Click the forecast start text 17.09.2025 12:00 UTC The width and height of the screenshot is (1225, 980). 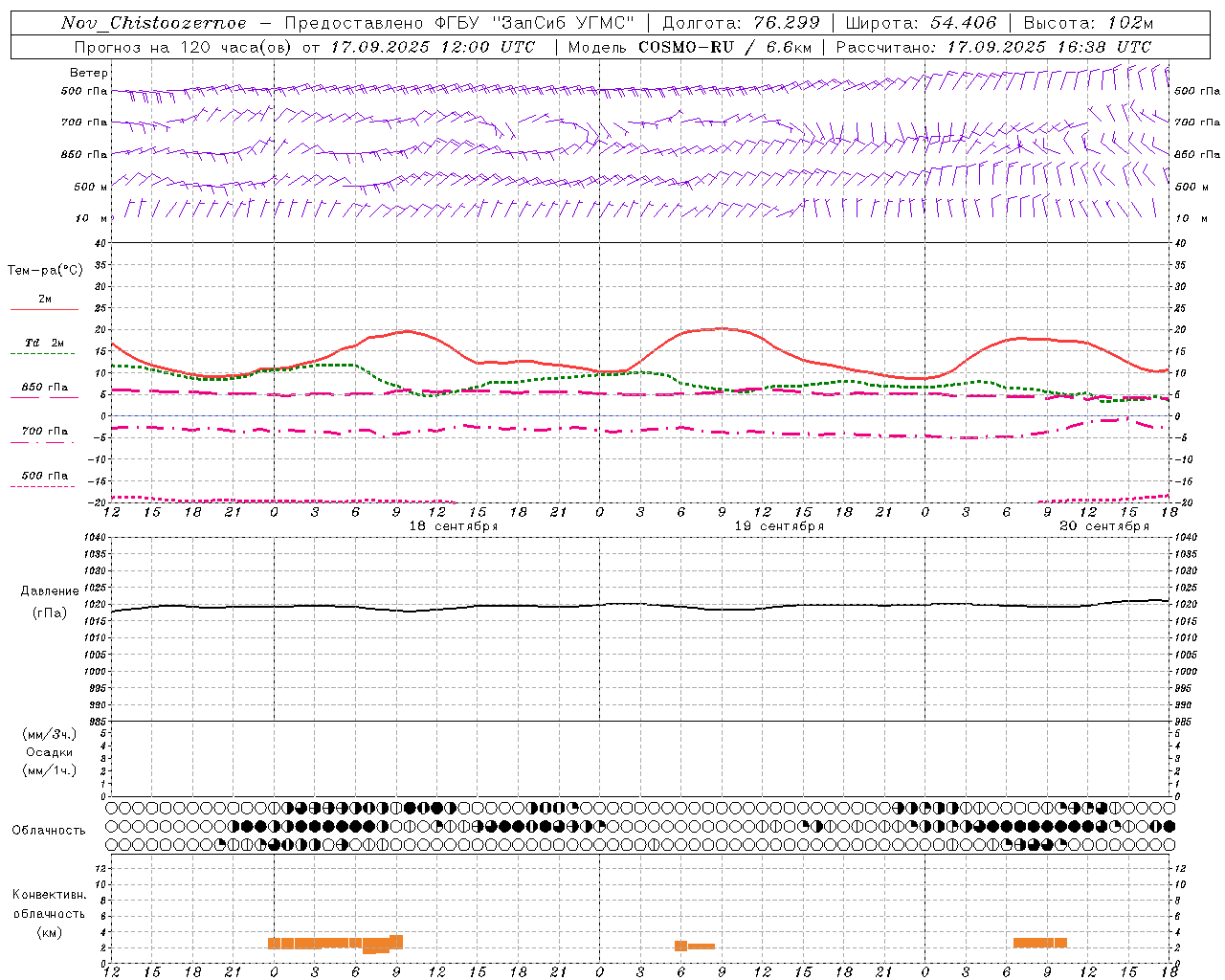[x=433, y=47]
